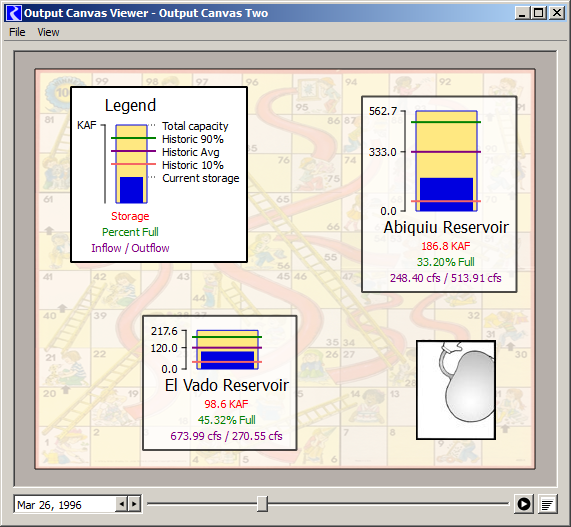The width and height of the screenshot is (571, 527).
Task: Open the text details icon beside play
Action: point(547,504)
